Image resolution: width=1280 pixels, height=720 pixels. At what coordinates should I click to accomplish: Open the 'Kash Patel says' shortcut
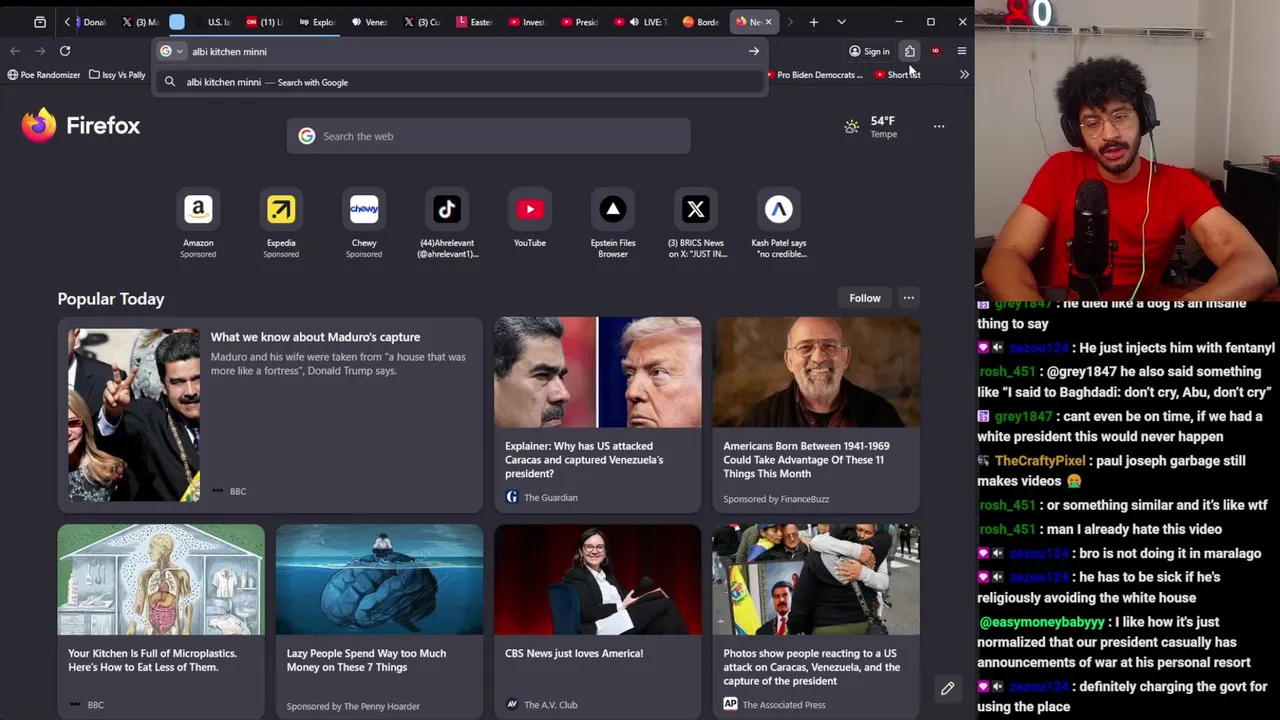point(779,221)
